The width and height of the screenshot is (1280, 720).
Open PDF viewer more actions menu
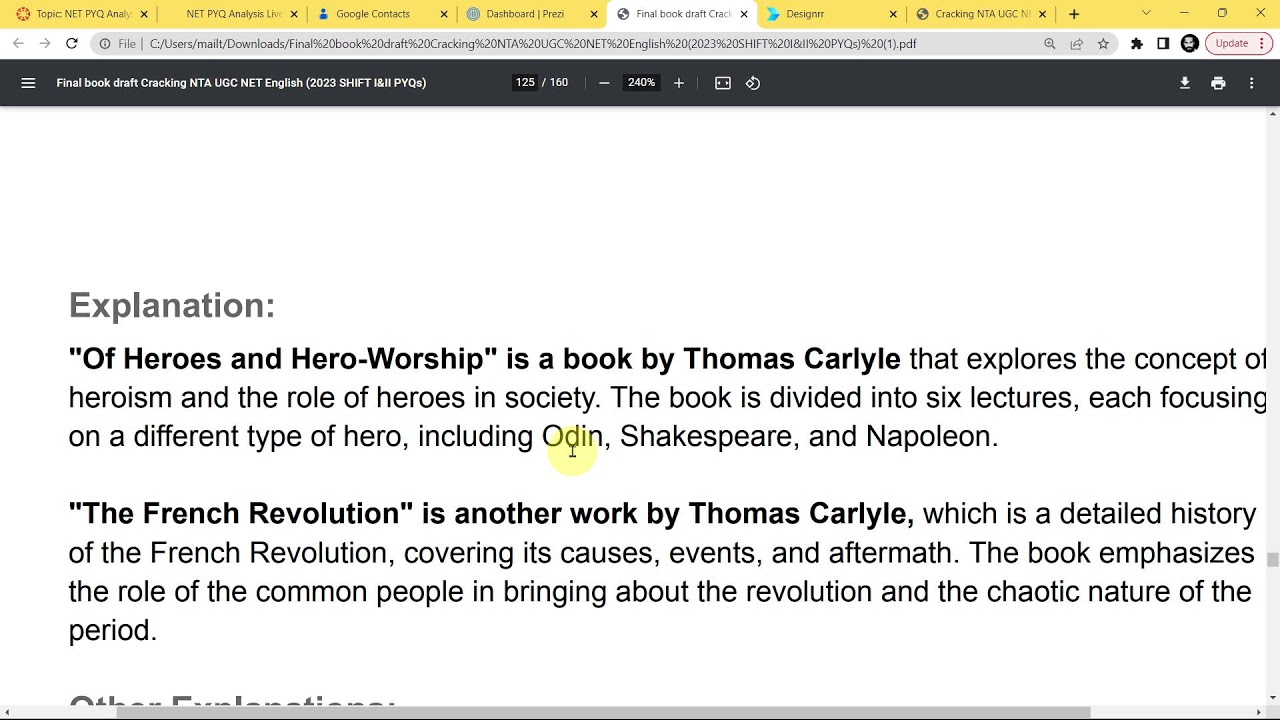1251,83
